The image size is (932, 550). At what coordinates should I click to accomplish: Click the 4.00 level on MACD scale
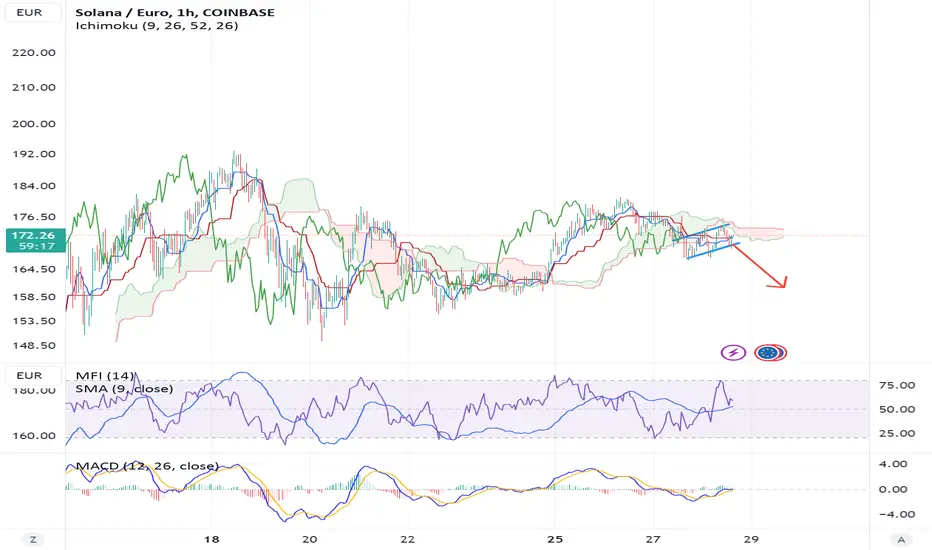893,464
